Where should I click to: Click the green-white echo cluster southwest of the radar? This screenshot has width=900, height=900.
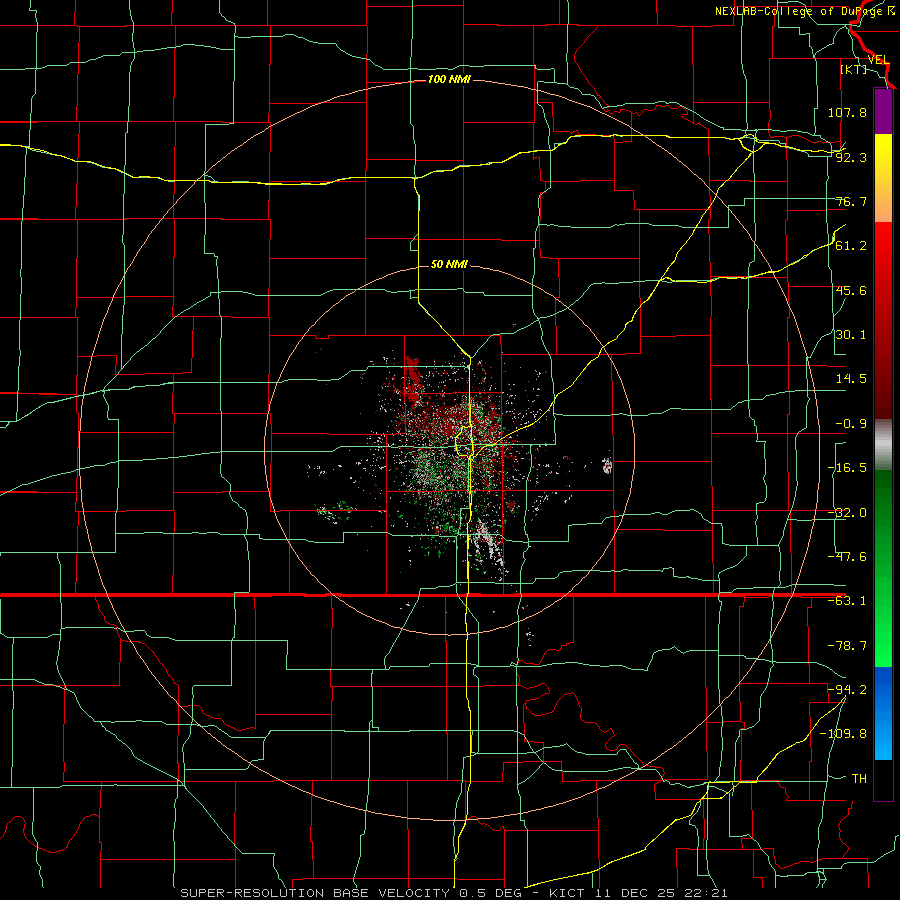(336, 510)
